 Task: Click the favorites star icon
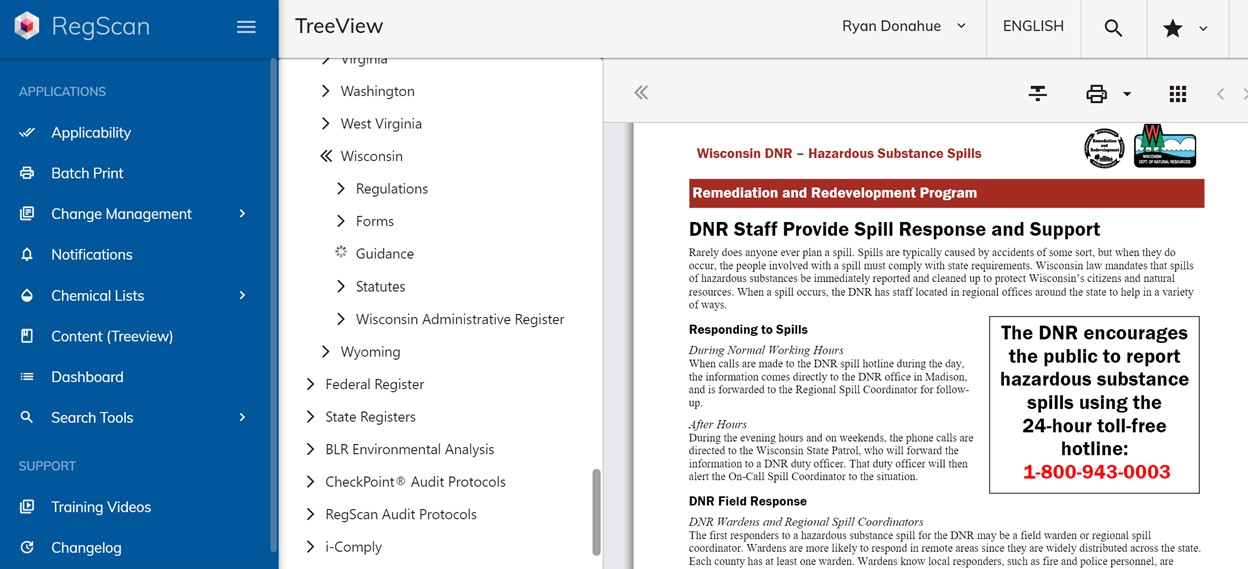point(1173,28)
